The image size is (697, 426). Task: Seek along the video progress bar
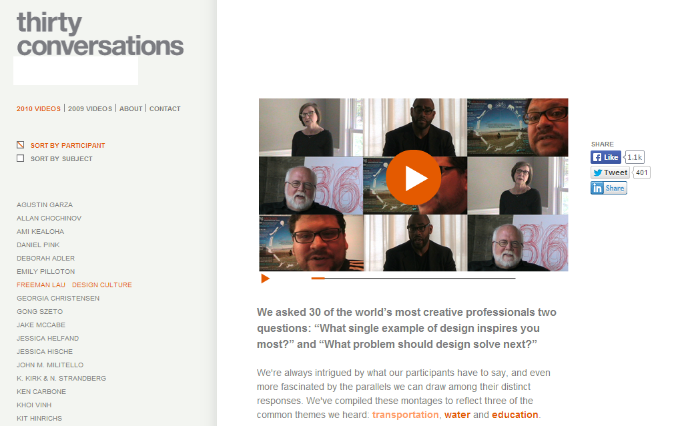tap(413, 278)
